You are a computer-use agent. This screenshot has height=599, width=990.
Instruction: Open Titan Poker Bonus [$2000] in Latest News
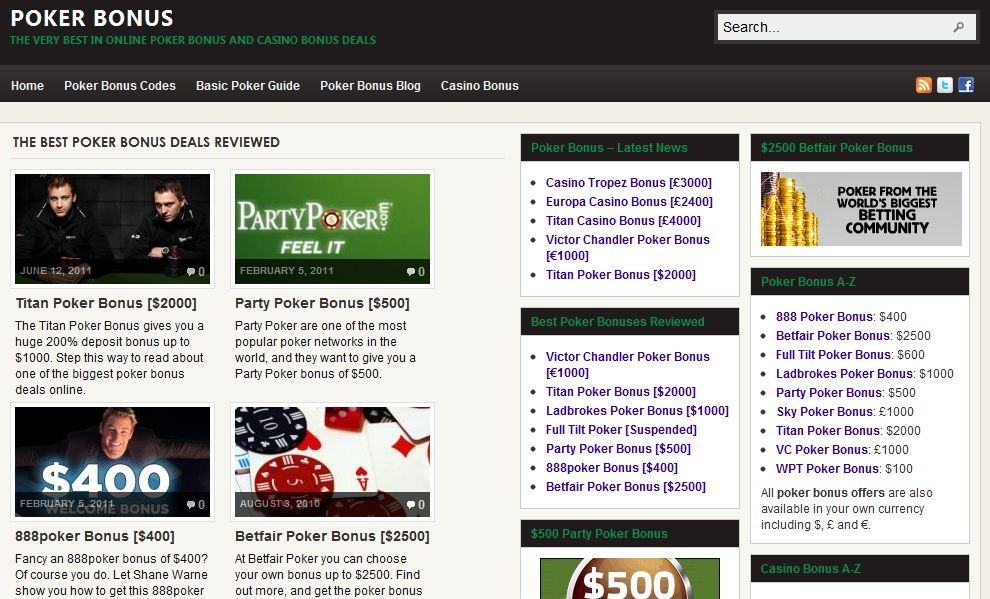point(621,275)
